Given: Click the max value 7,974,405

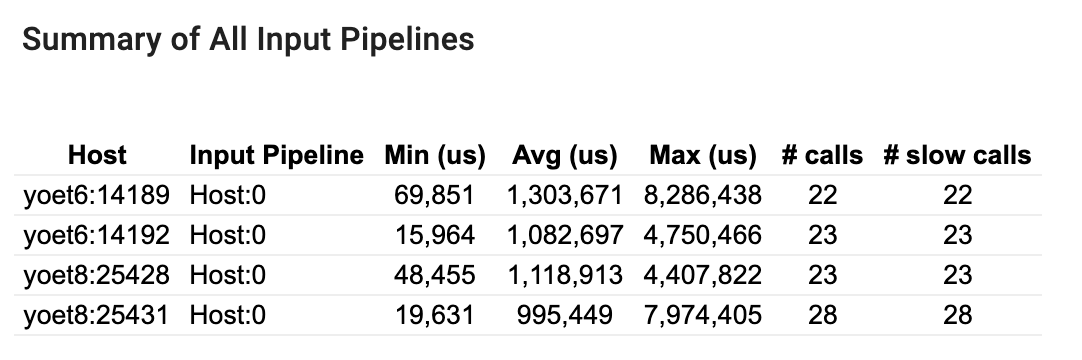Looking at the screenshot, I should [x=702, y=316].
